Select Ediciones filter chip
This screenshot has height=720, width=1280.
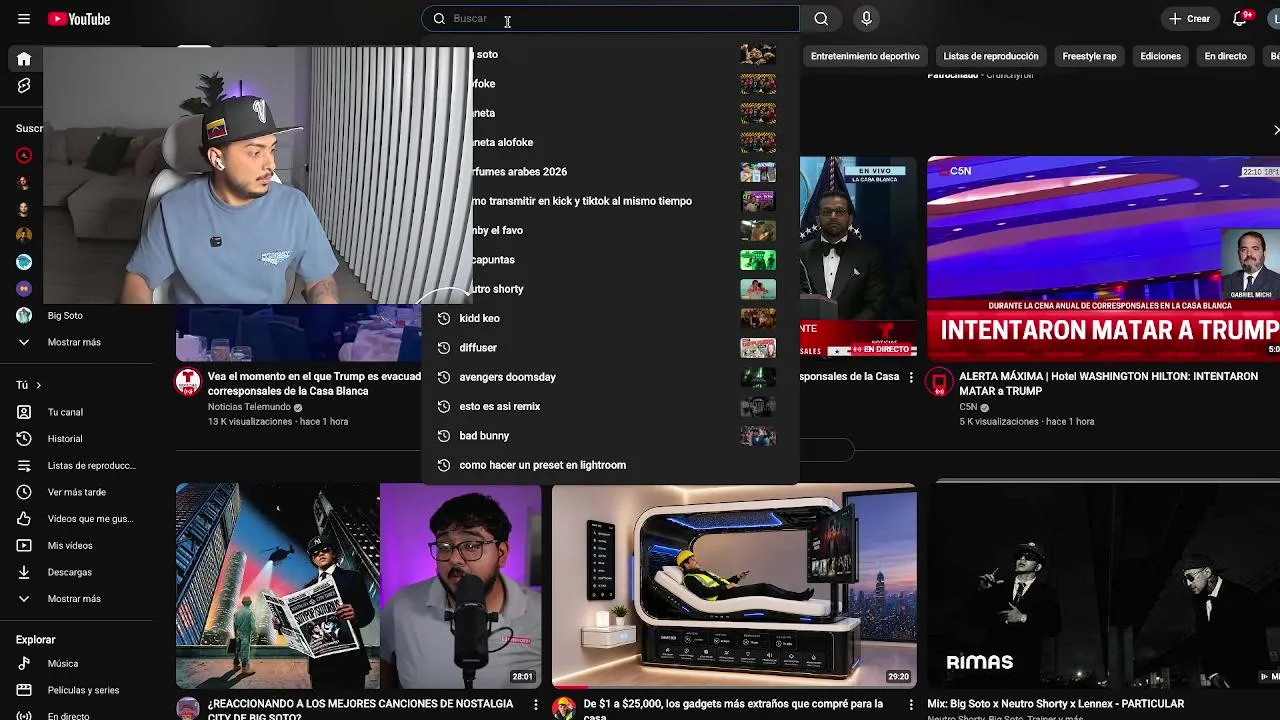click(x=1160, y=56)
